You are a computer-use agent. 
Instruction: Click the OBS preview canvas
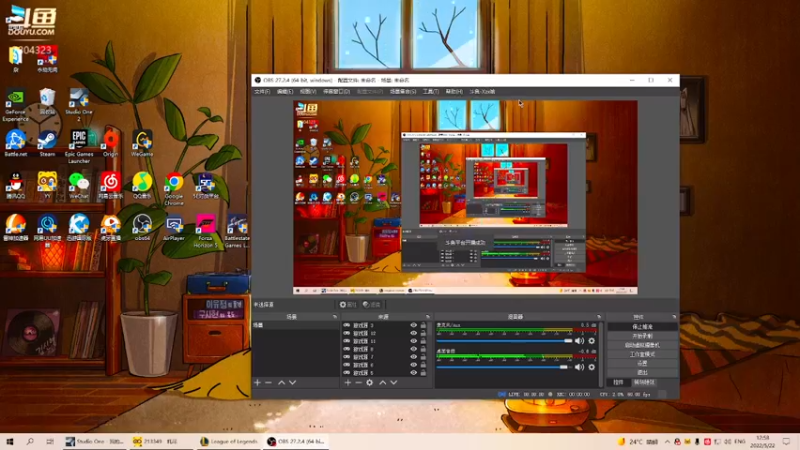pyautogui.click(x=465, y=197)
